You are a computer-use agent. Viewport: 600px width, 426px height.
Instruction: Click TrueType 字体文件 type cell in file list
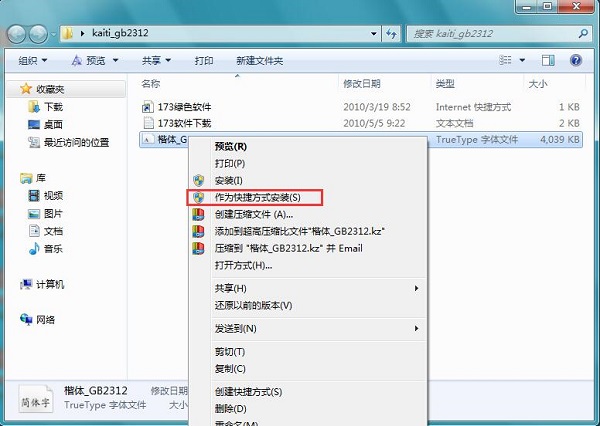(x=477, y=139)
